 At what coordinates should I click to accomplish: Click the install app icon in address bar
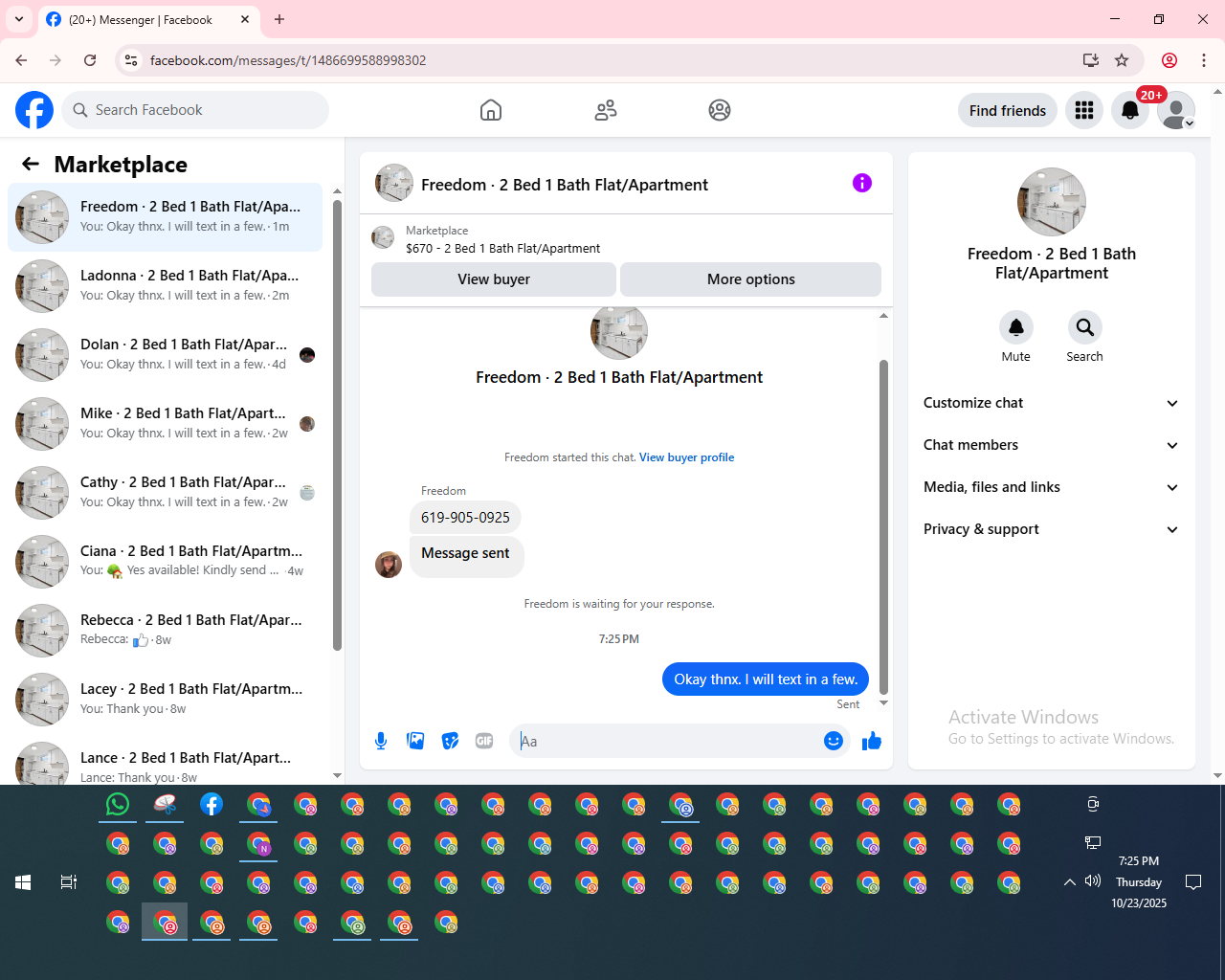[1091, 60]
